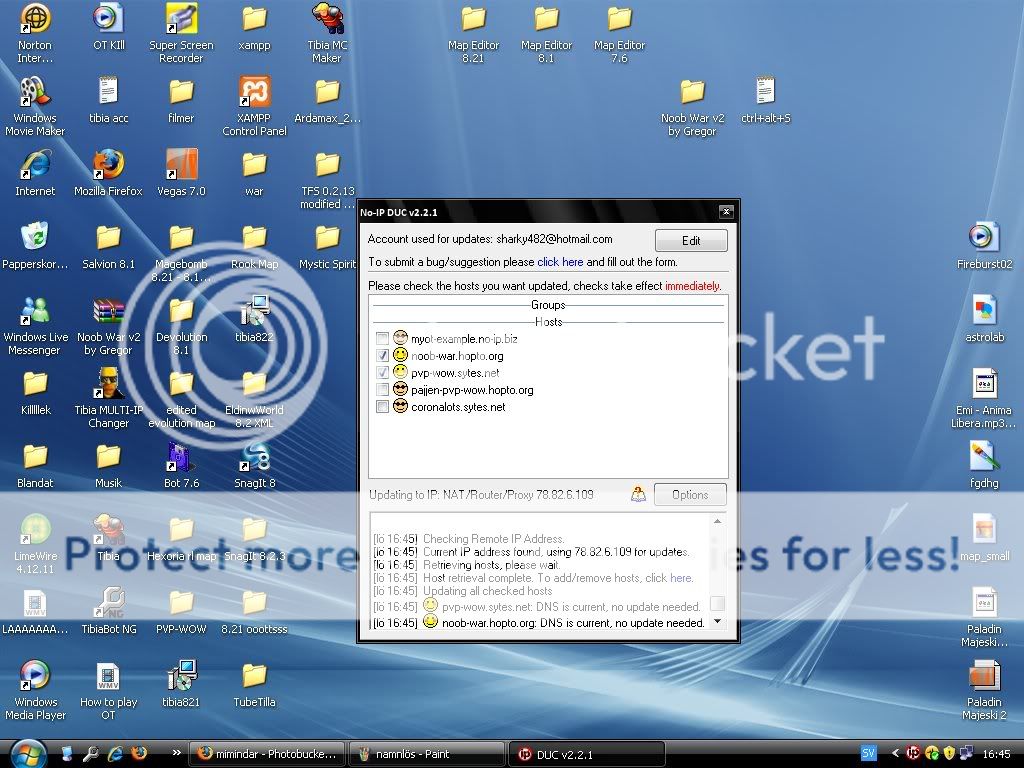
Task: Click the log scrollbar thumb
Action: click(x=717, y=603)
